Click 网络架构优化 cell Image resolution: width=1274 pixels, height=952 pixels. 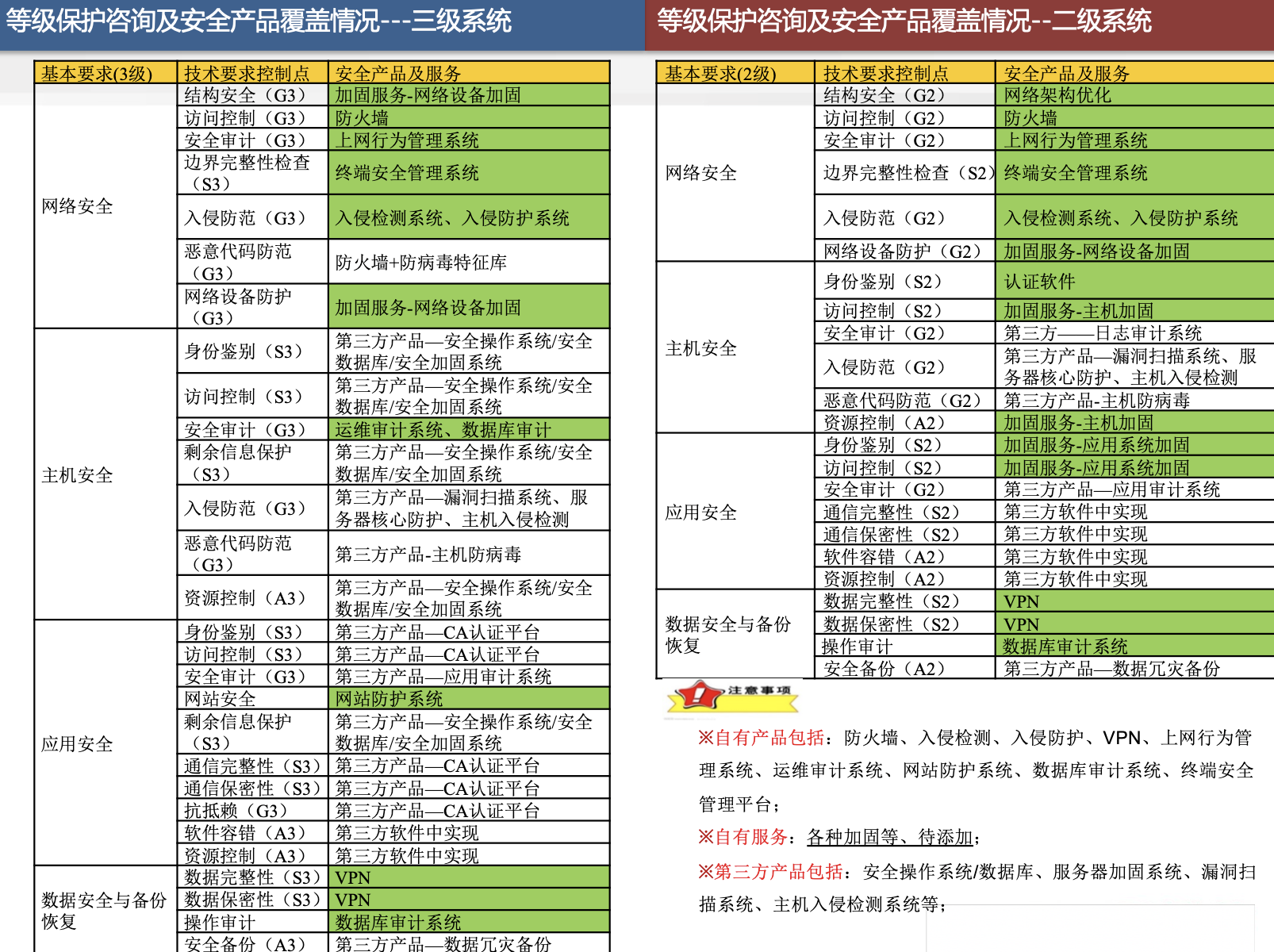1134,95
